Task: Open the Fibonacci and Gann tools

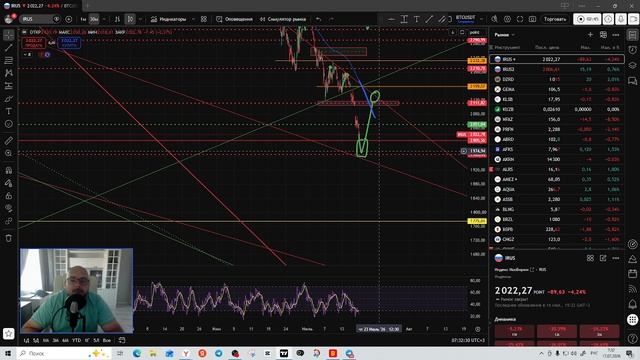Action: point(9,60)
